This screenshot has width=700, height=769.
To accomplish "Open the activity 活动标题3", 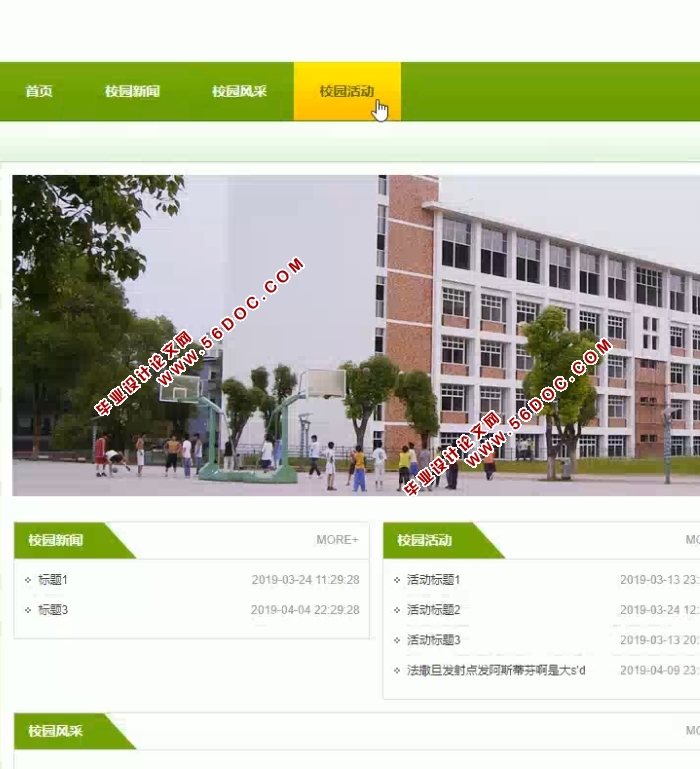I will coord(433,640).
